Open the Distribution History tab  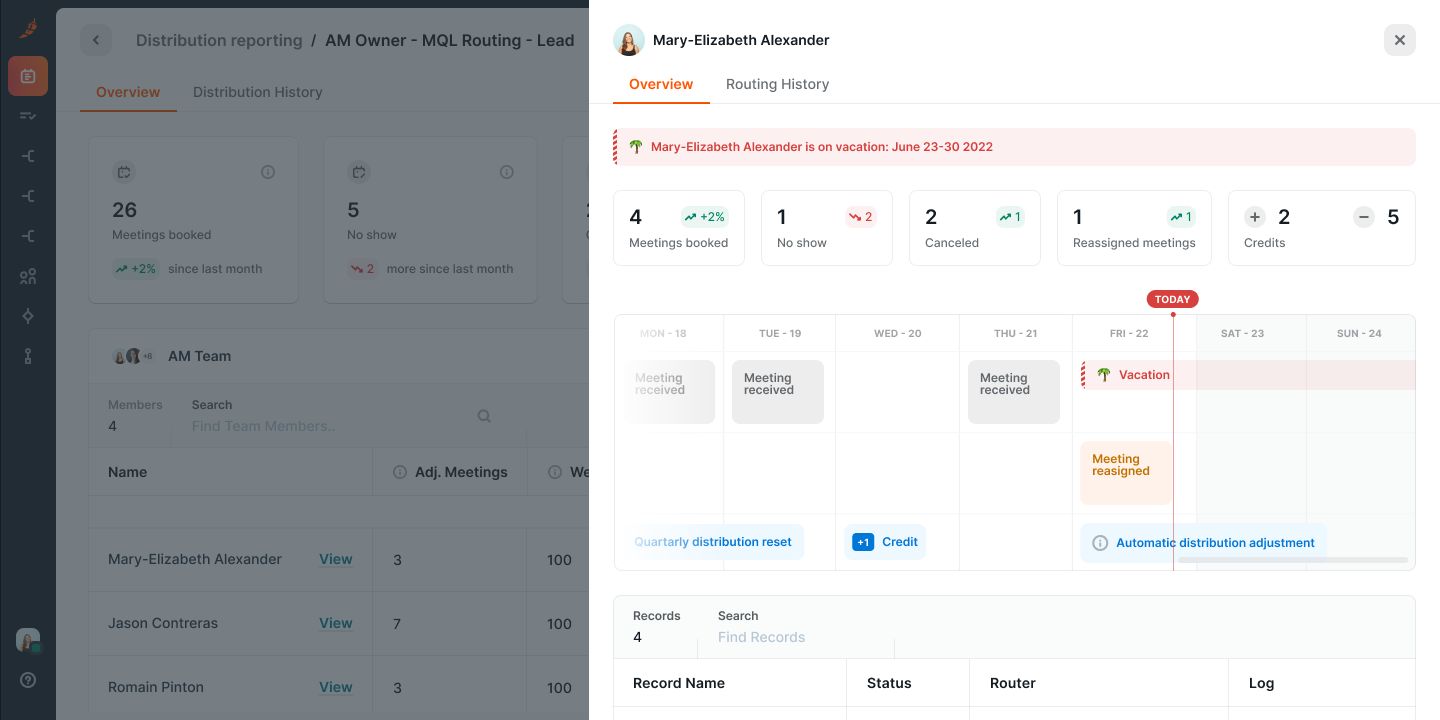click(x=257, y=91)
